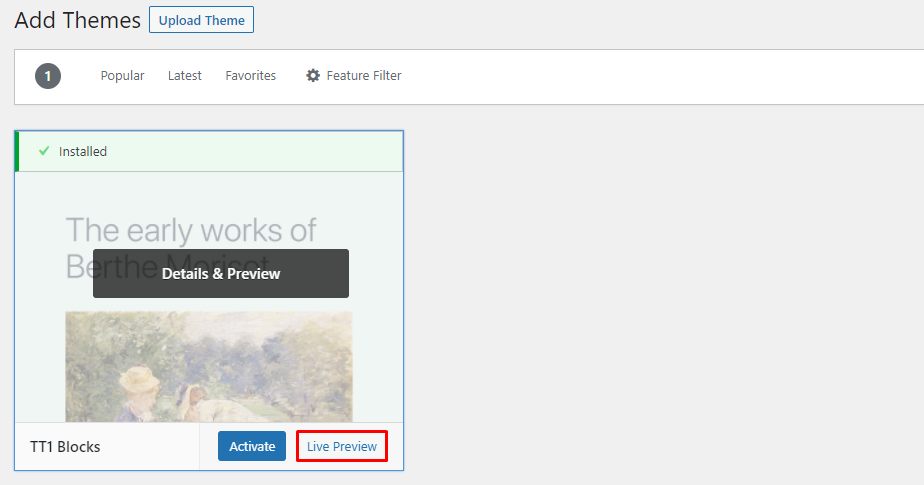Launch Live Preview of TT1 Blocks
Viewport: 924px width, 485px height.
(342, 446)
